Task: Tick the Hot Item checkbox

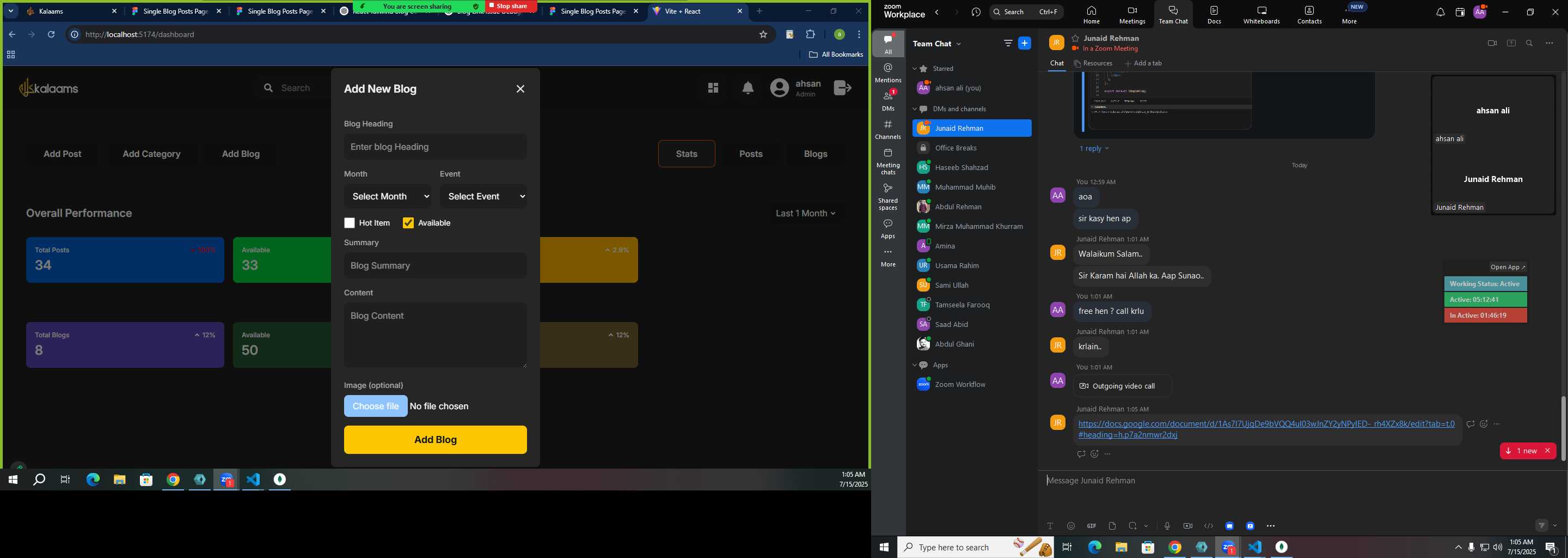Action: 350,223
